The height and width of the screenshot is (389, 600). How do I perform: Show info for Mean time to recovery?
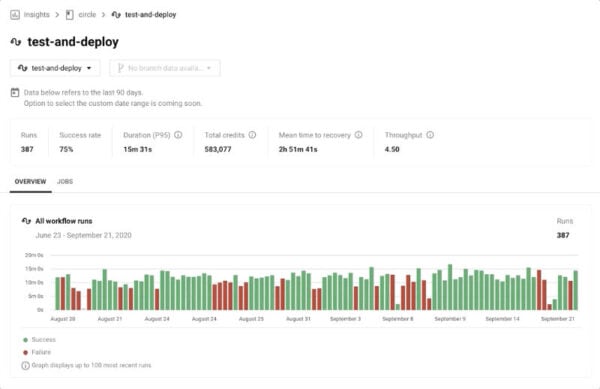click(359, 135)
